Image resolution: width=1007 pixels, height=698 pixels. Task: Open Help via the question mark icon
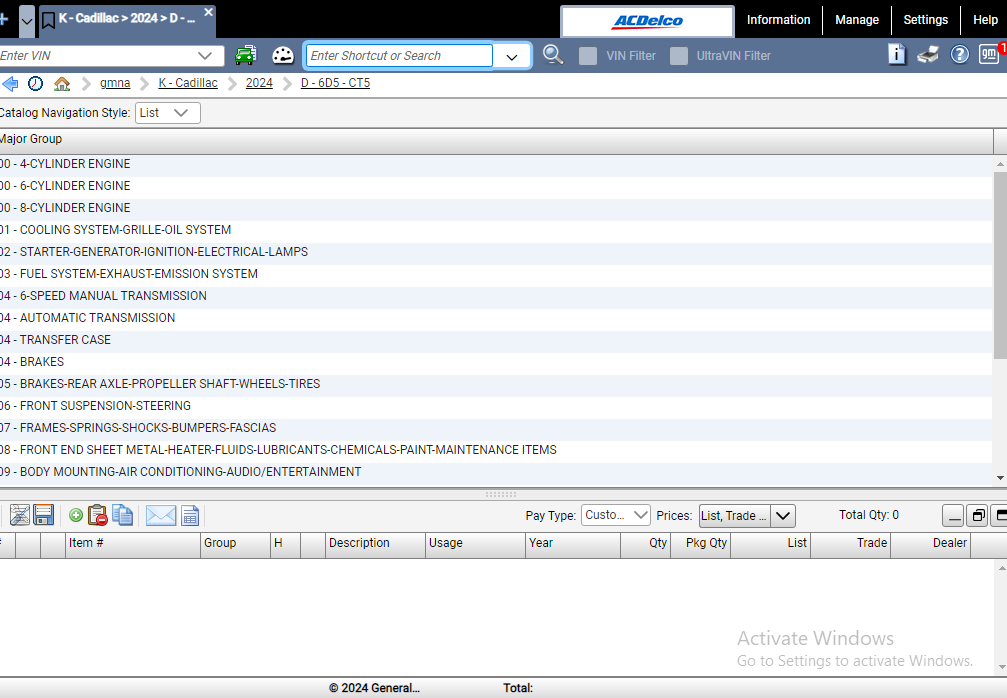click(x=961, y=55)
